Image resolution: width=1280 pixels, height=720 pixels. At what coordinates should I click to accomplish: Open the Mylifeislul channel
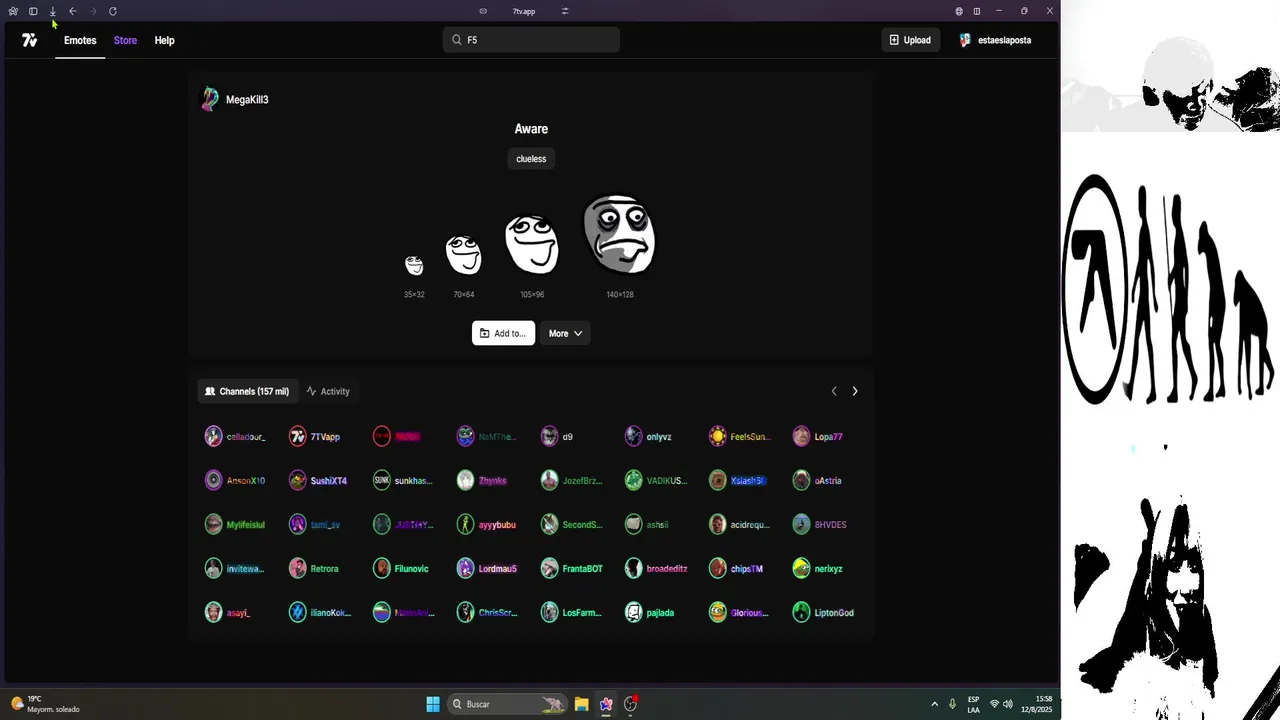click(236, 524)
